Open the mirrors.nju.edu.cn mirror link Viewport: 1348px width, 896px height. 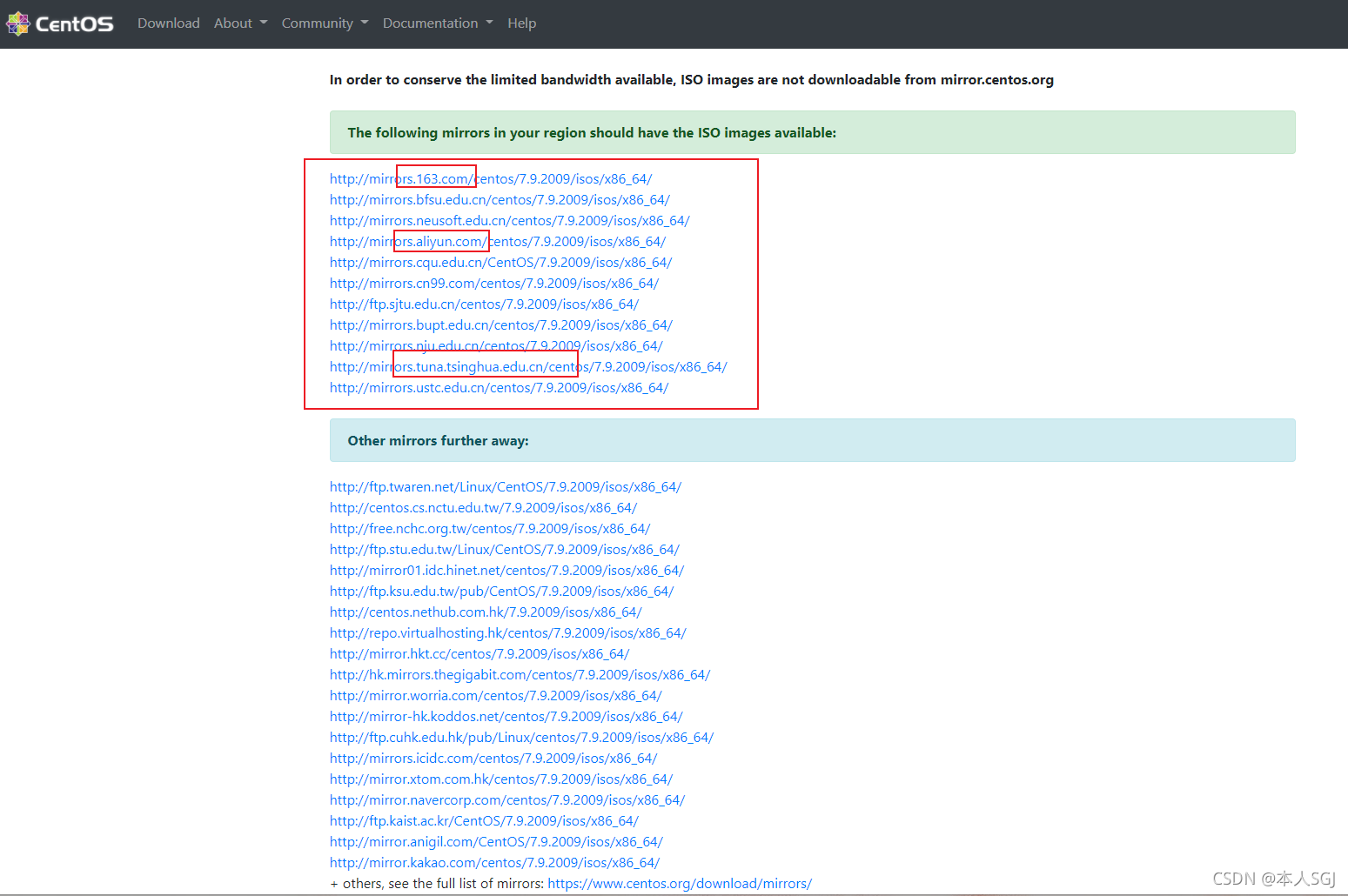click(x=496, y=346)
